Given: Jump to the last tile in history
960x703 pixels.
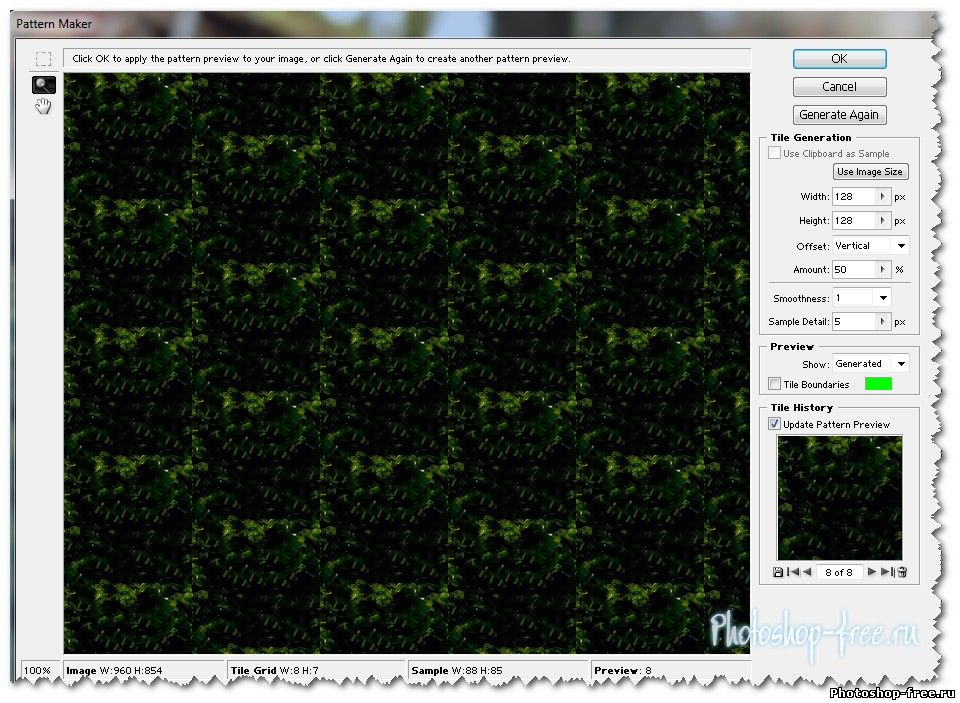Looking at the screenshot, I should (x=887, y=572).
